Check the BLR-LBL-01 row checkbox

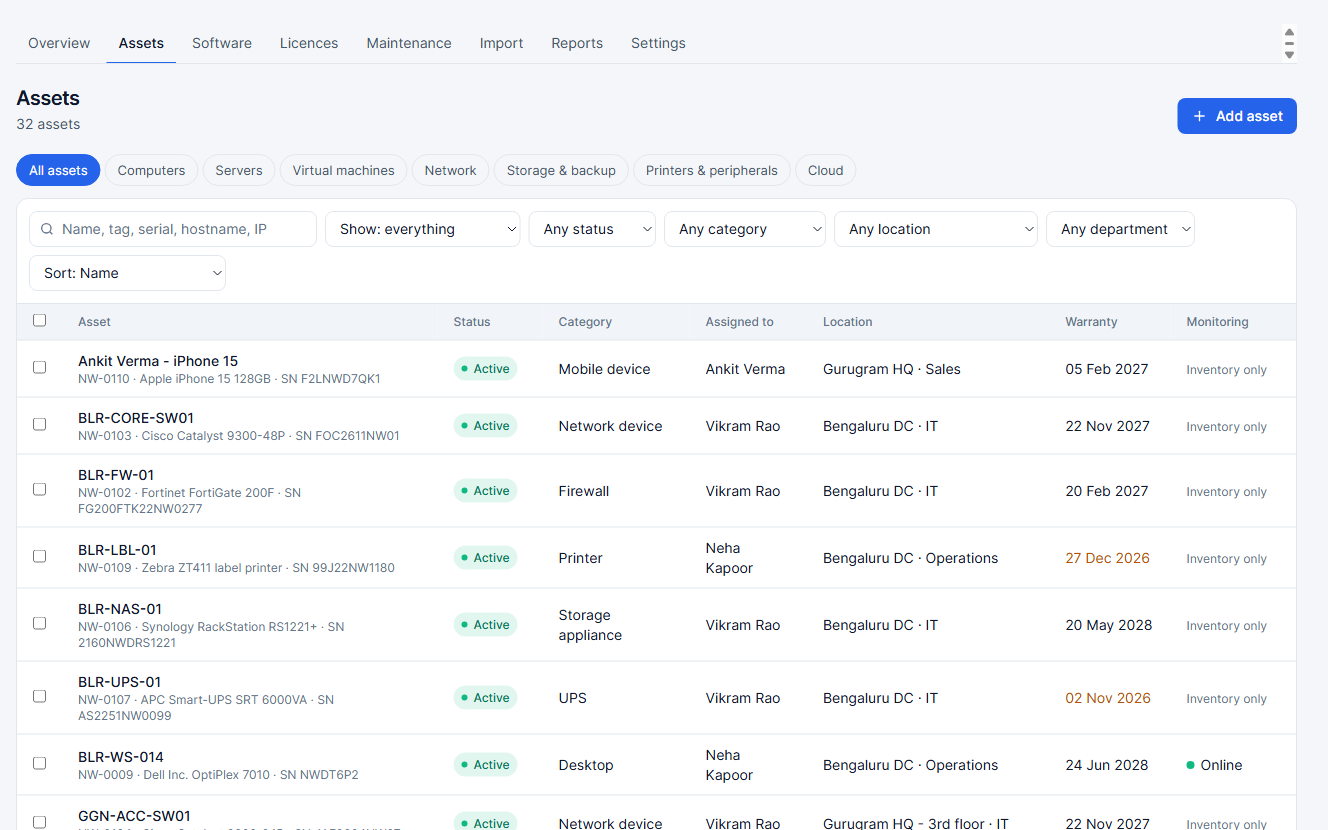point(40,557)
